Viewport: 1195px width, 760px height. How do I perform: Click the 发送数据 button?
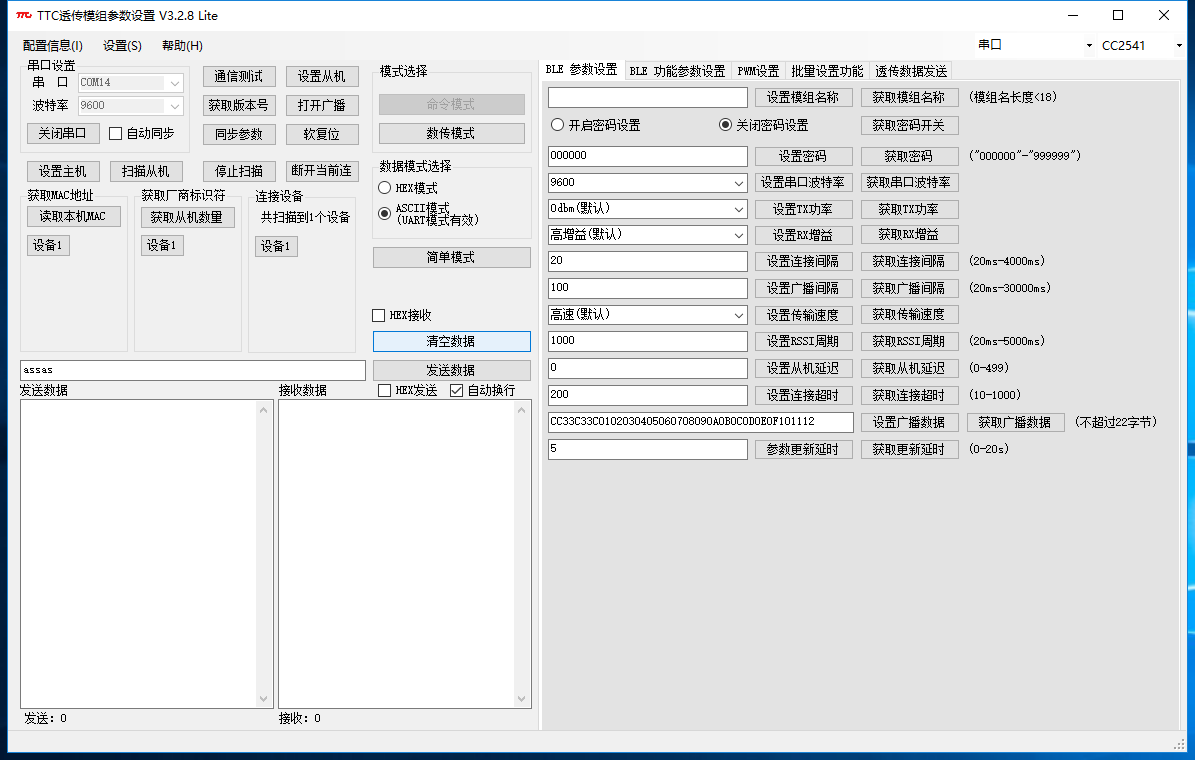tap(452, 370)
